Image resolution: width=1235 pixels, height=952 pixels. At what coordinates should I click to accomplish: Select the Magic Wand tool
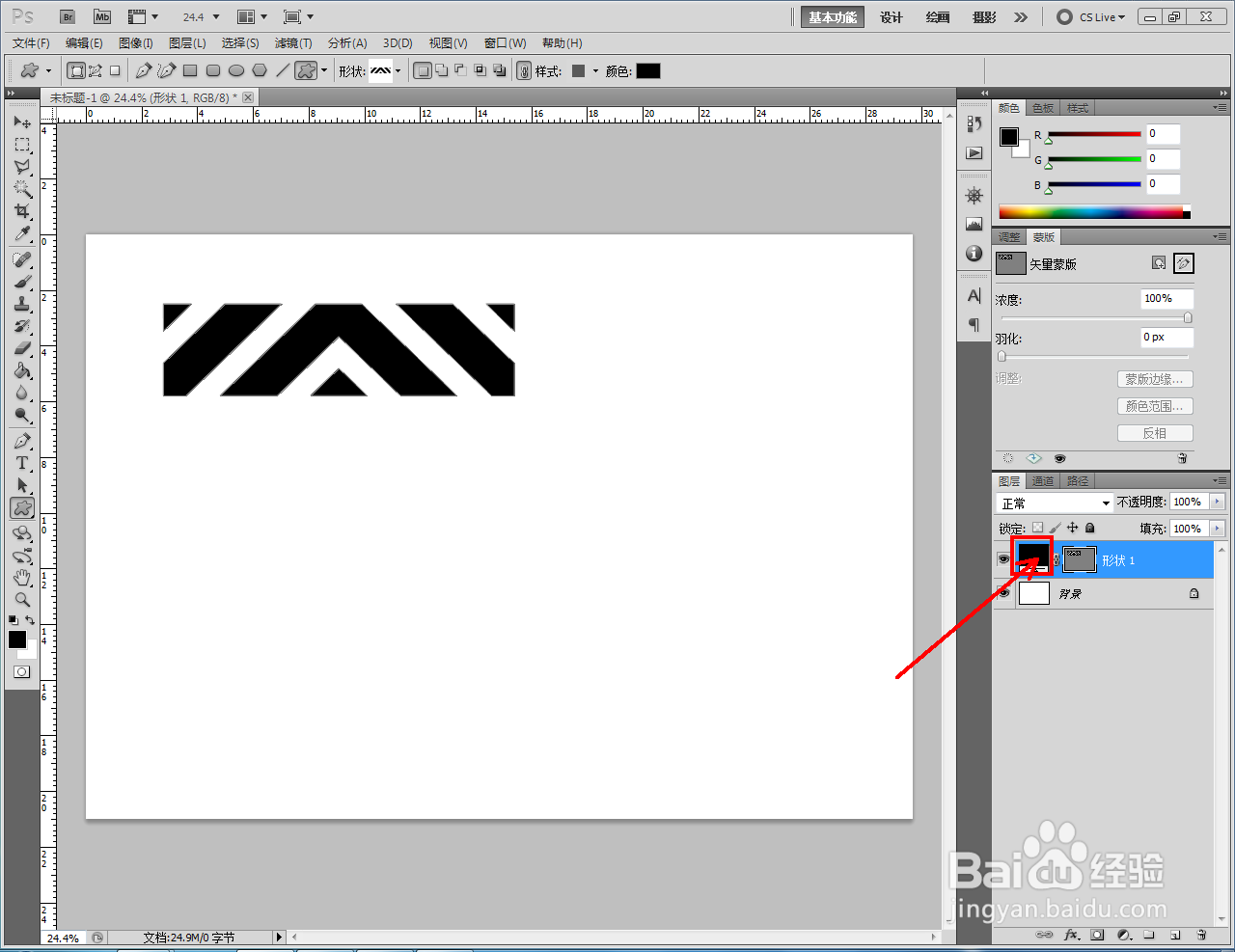point(22,189)
